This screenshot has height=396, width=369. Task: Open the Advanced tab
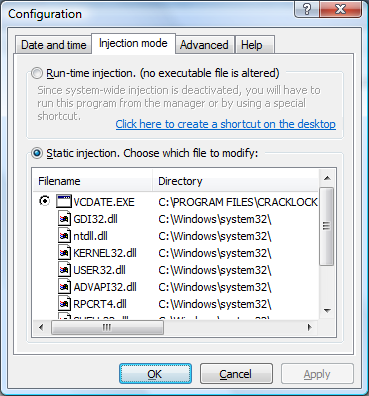click(204, 45)
